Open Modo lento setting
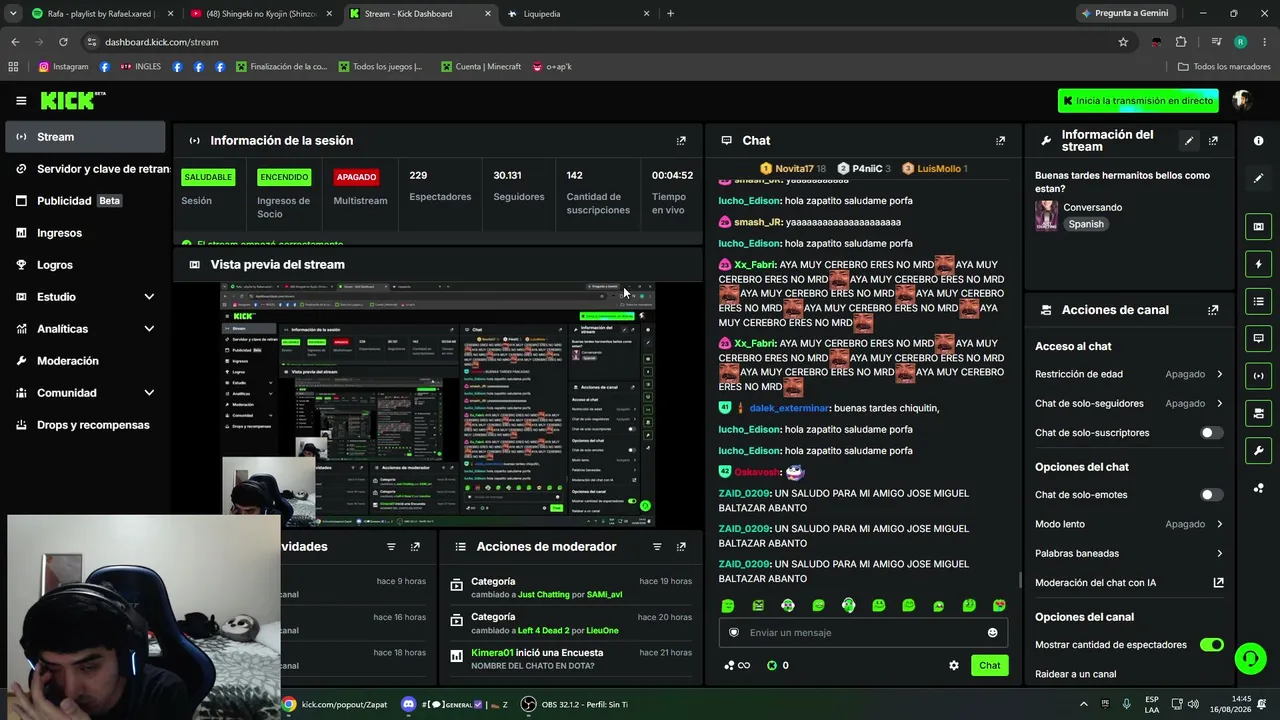The height and width of the screenshot is (720, 1280). click(1129, 524)
